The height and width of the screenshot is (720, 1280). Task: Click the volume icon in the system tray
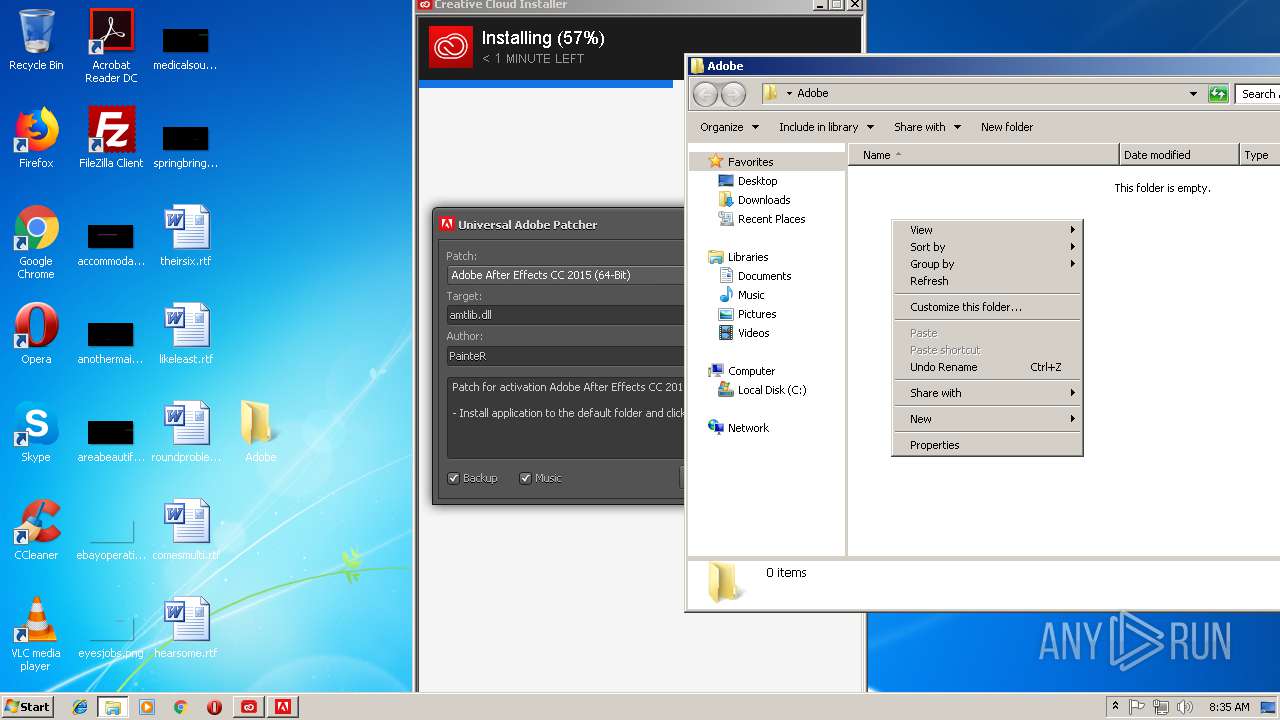pyautogui.click(x=1185, y=707)
